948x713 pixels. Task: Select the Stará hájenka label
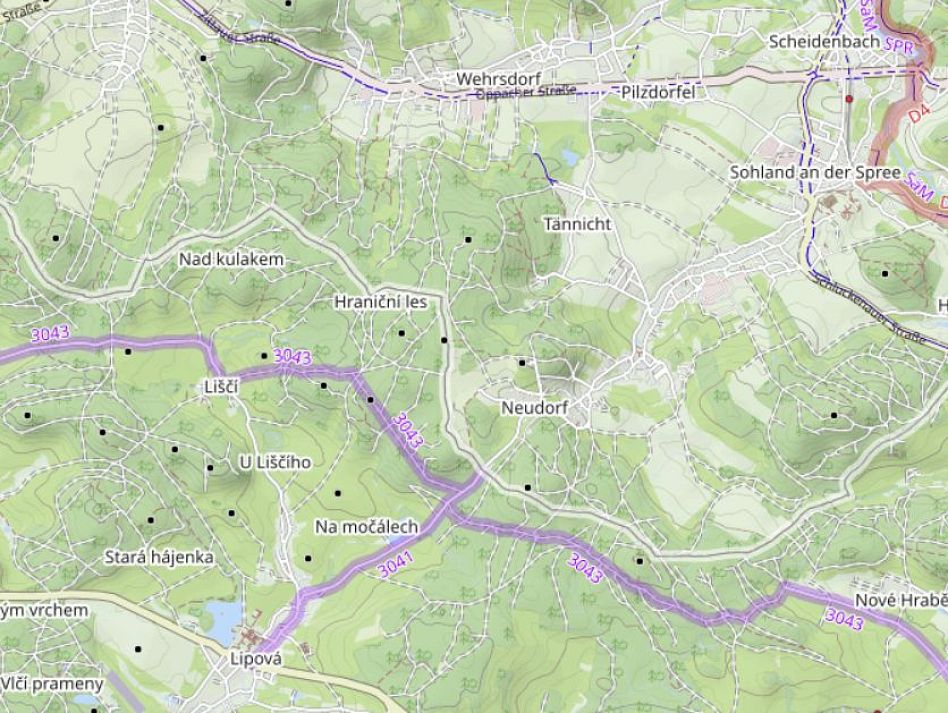[159, 557]
